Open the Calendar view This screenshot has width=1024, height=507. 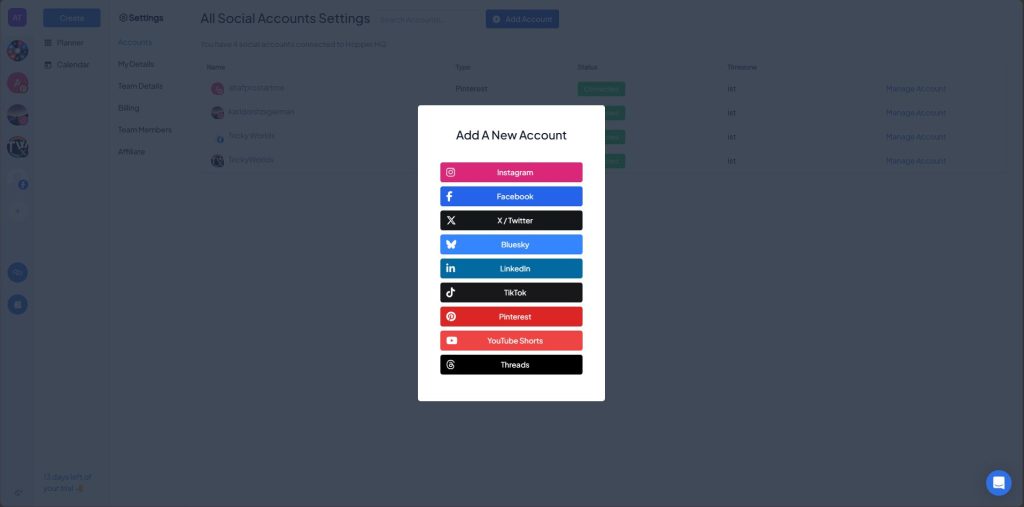point(67,65)
